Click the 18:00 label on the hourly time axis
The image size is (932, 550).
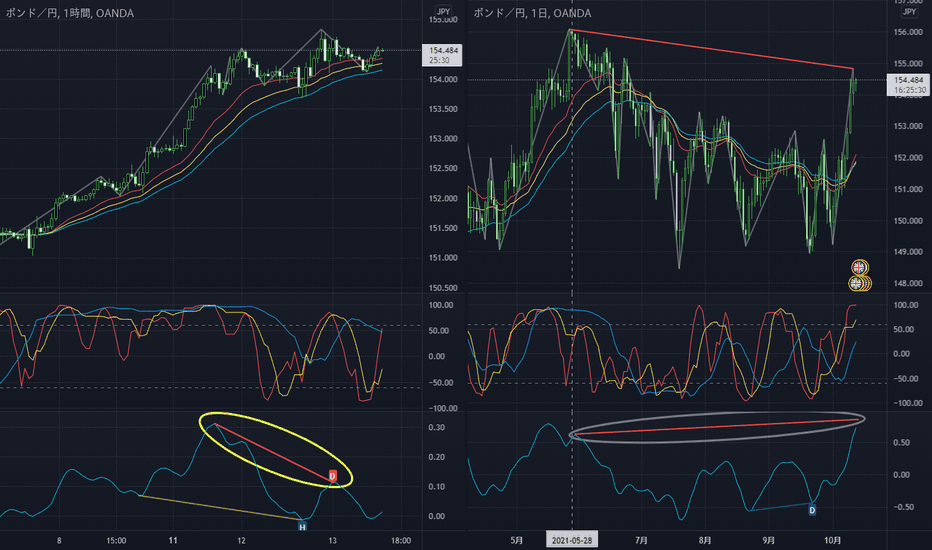coord(401,540)
